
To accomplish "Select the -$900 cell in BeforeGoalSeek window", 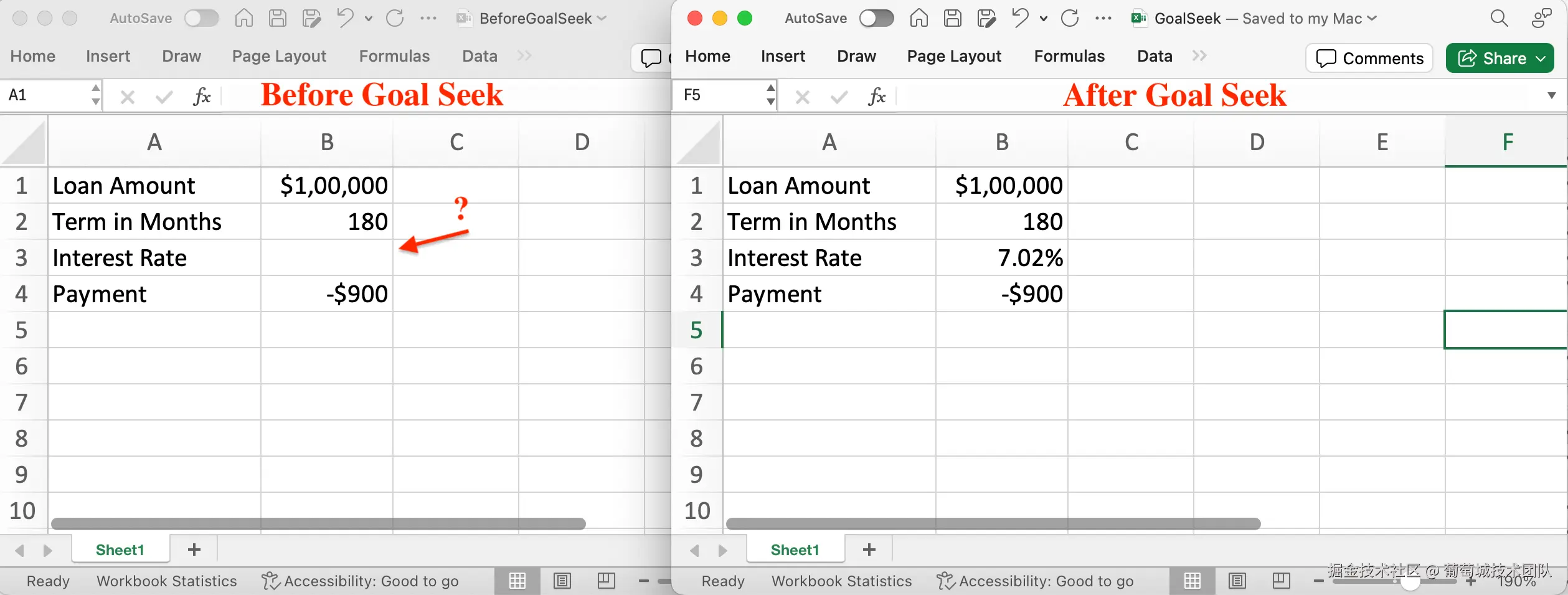I will [x=327, y=294].
